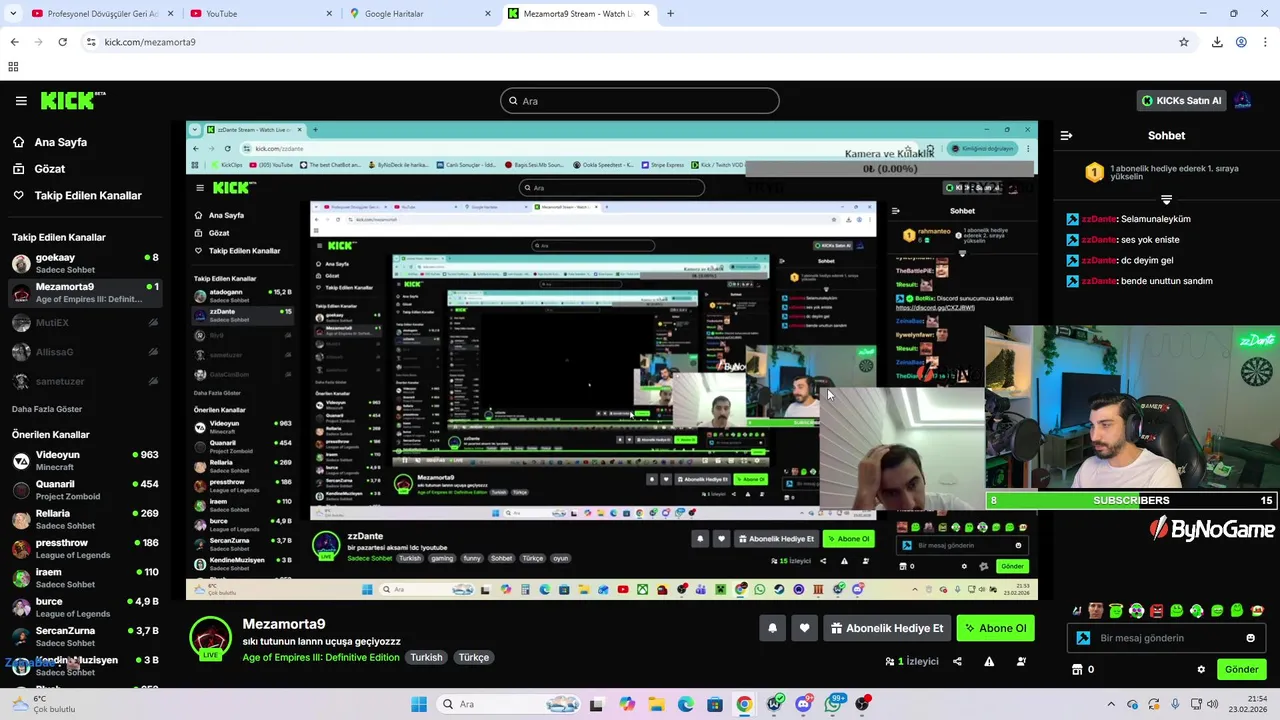Open Chrome downloads

(x=1217, y=42)
